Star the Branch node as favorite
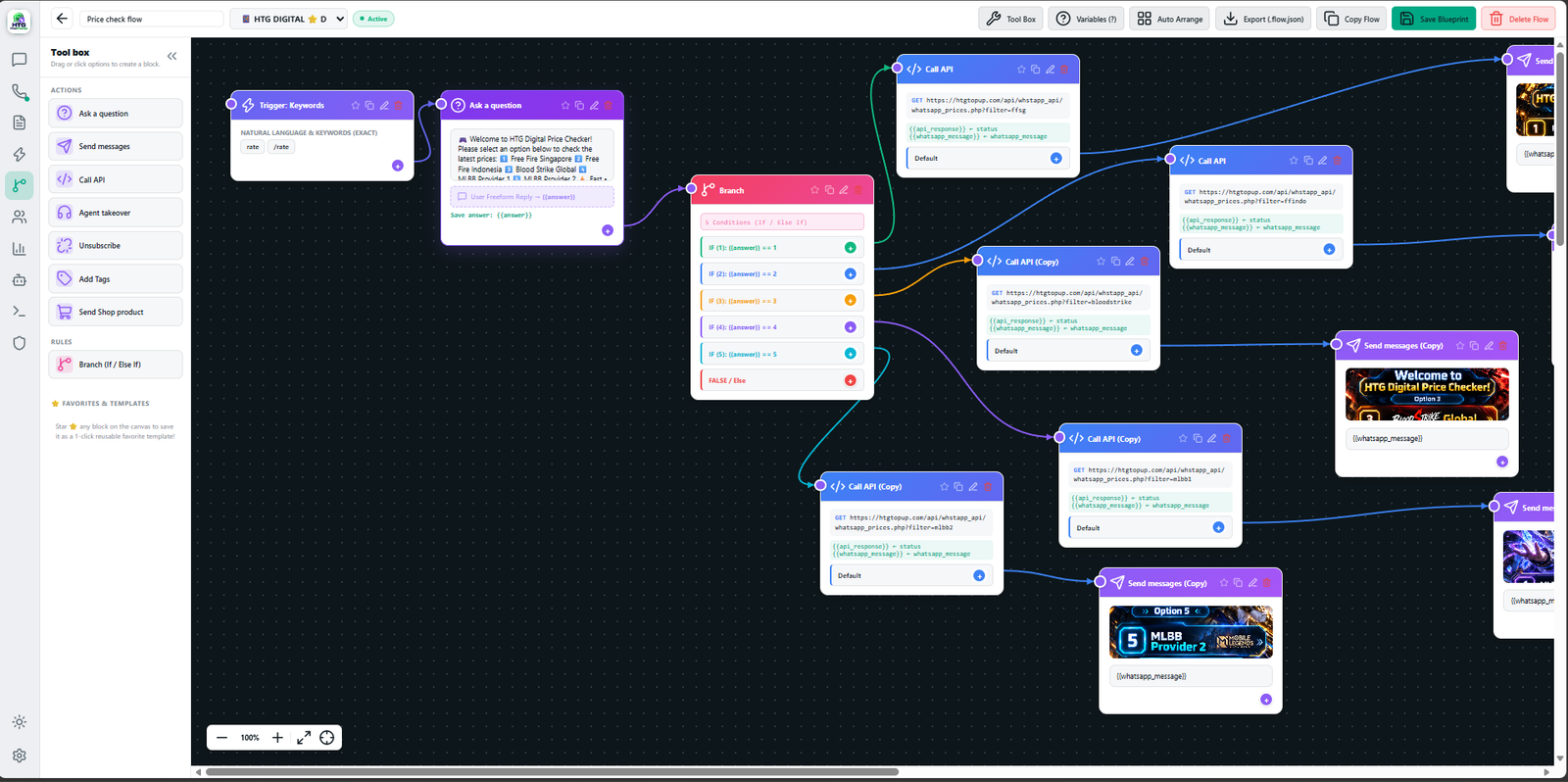Image resolution: width=1568 pixels, height=782 pixels. tap(814, 190)
